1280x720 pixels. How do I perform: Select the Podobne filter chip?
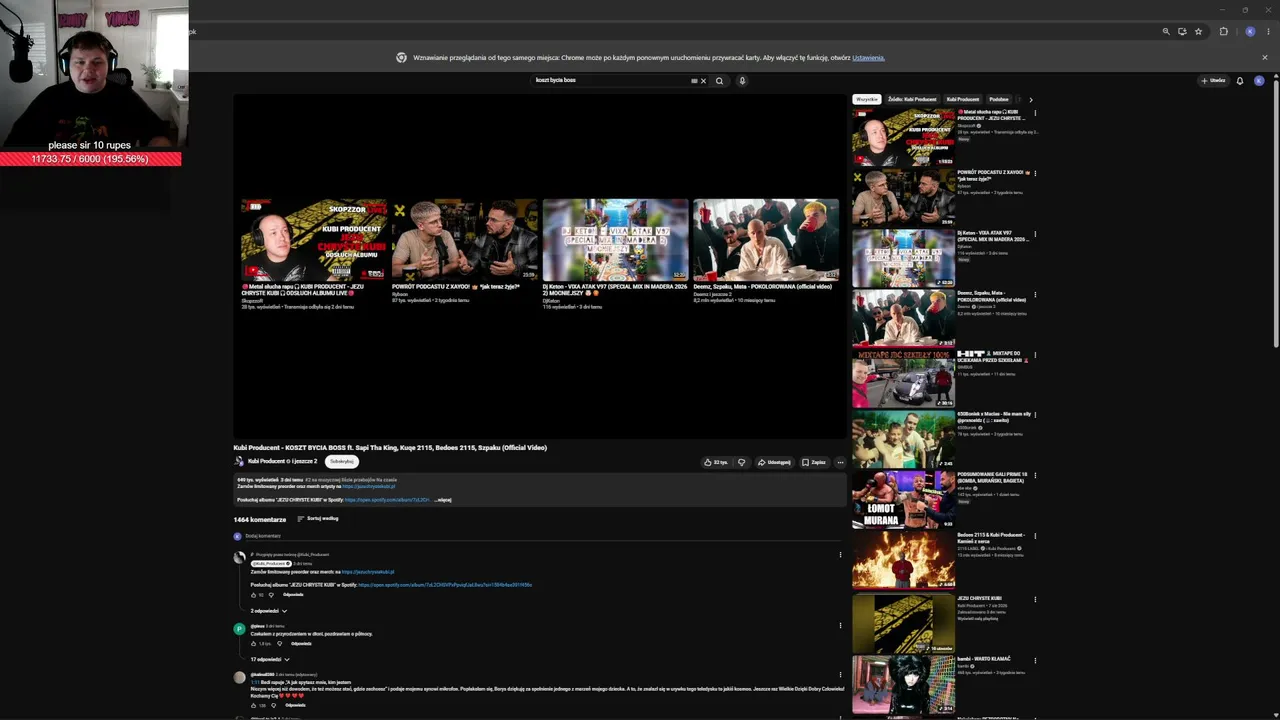click(999, 100)
